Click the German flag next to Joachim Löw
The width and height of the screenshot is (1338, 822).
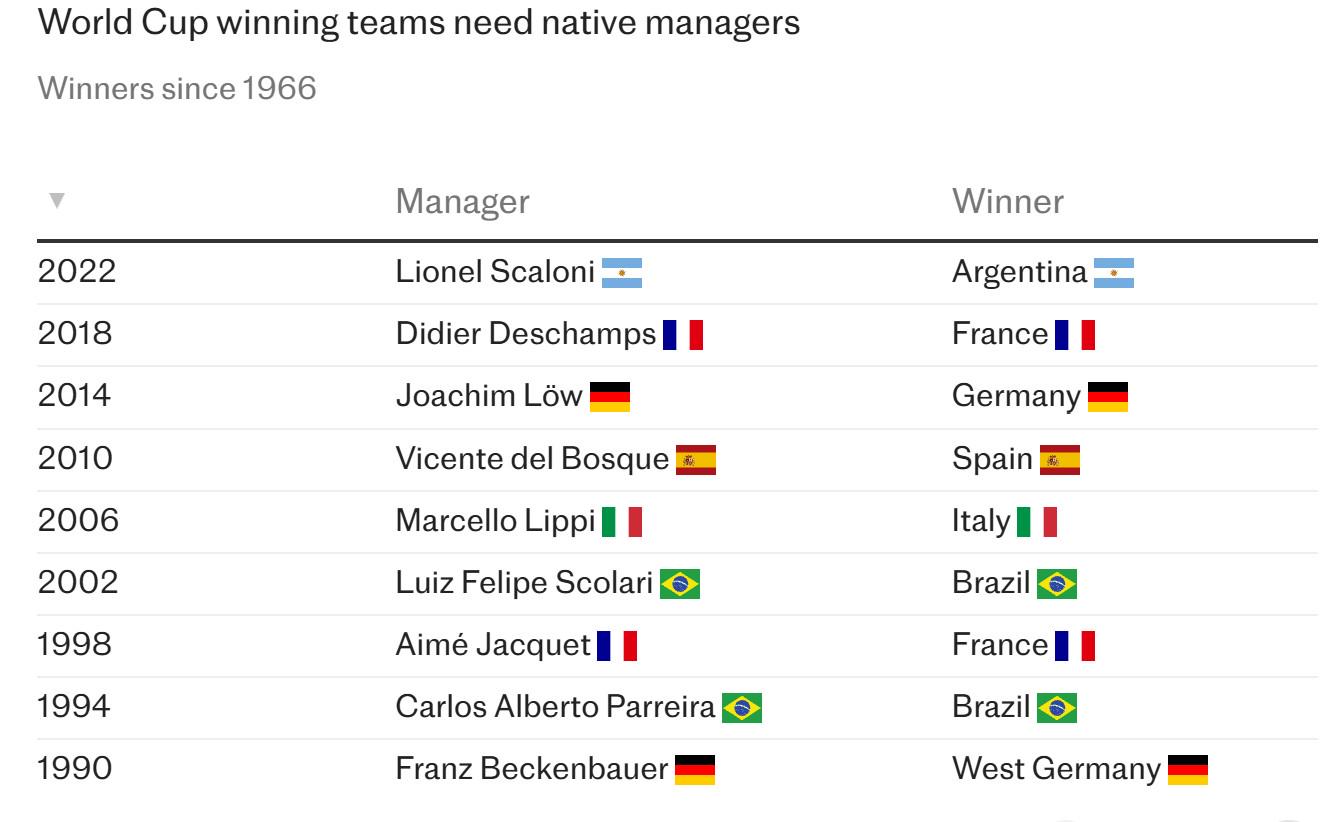click(x=610, y=397)
